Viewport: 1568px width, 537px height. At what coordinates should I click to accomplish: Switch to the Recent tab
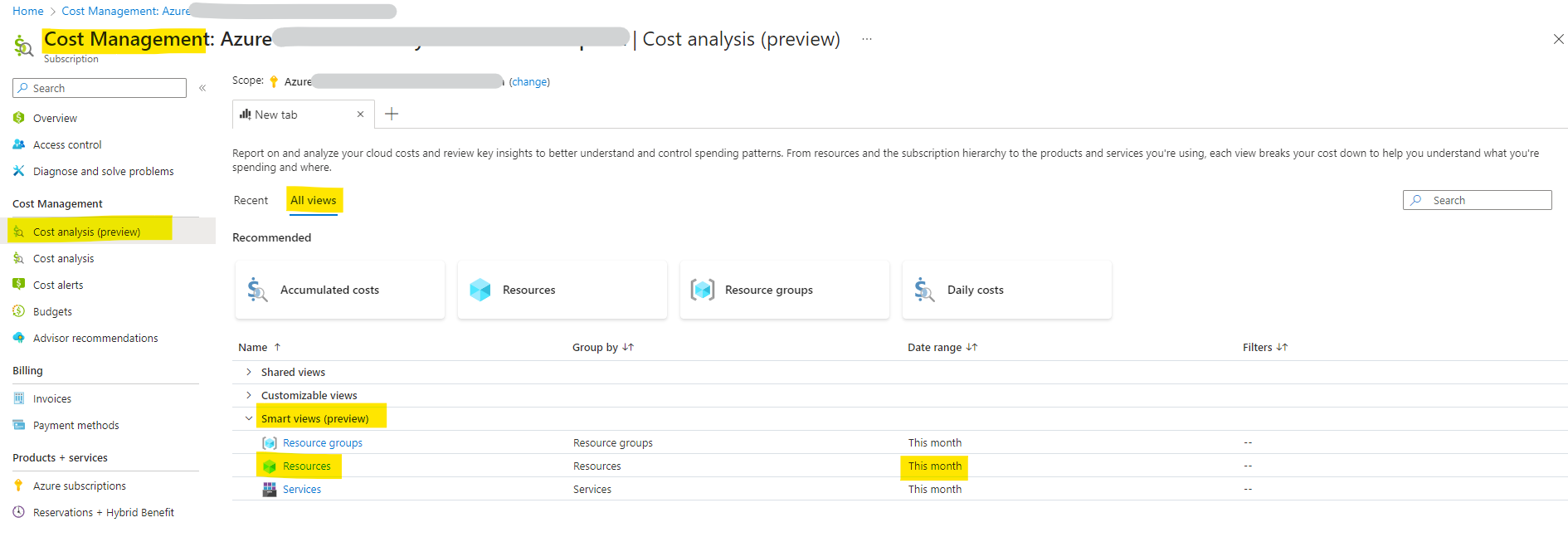click(251, 200)
